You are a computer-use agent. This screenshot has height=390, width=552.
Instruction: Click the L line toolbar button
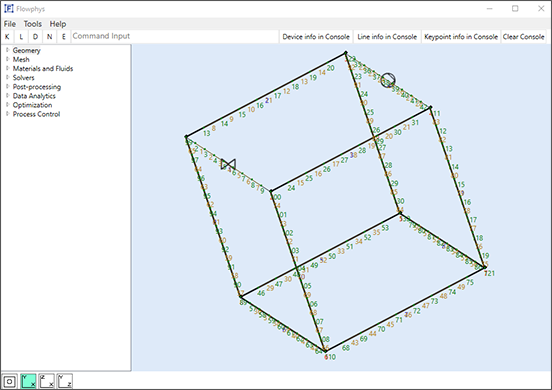pyautogui.click(x=21, y=37)
